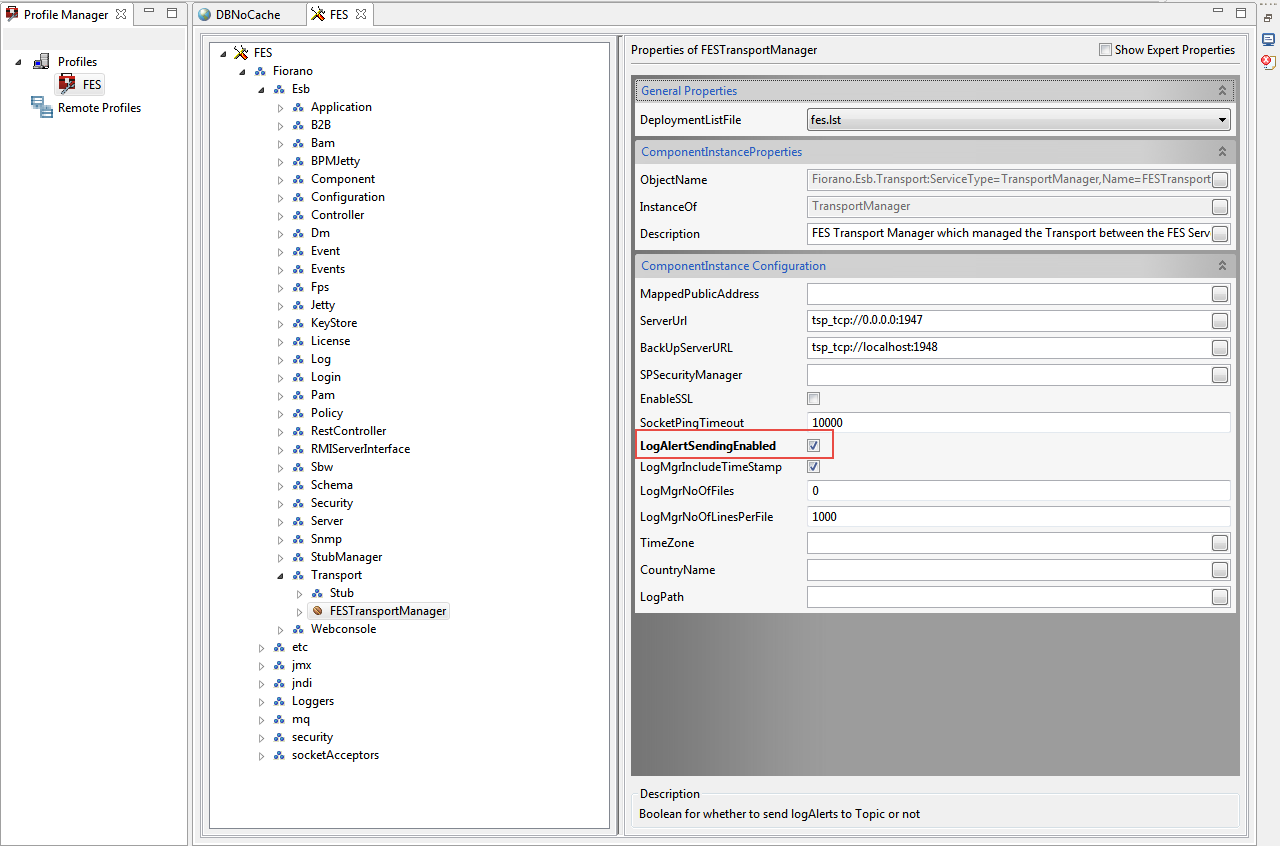The height and width of the screenshot is (846, 1280).
Task: Expand the Webconsole tree node
Action: pos(280,629)
